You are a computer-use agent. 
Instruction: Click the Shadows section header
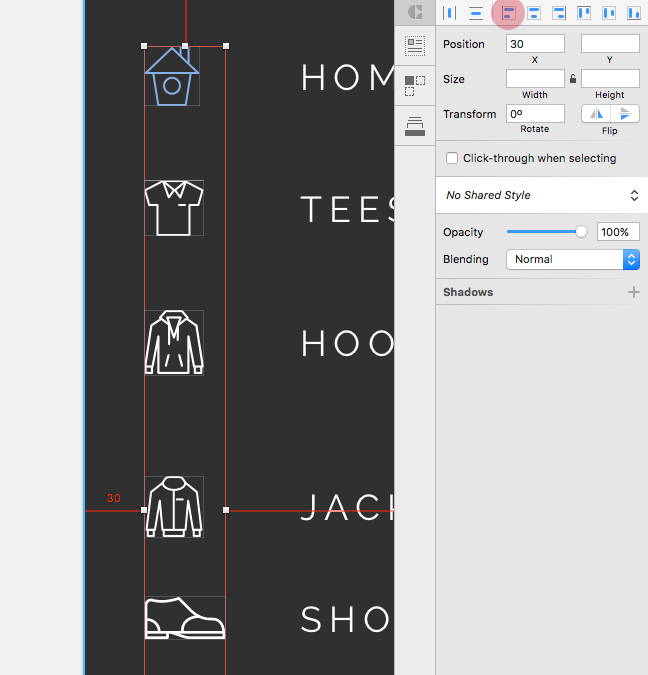[x=468, y=292]
